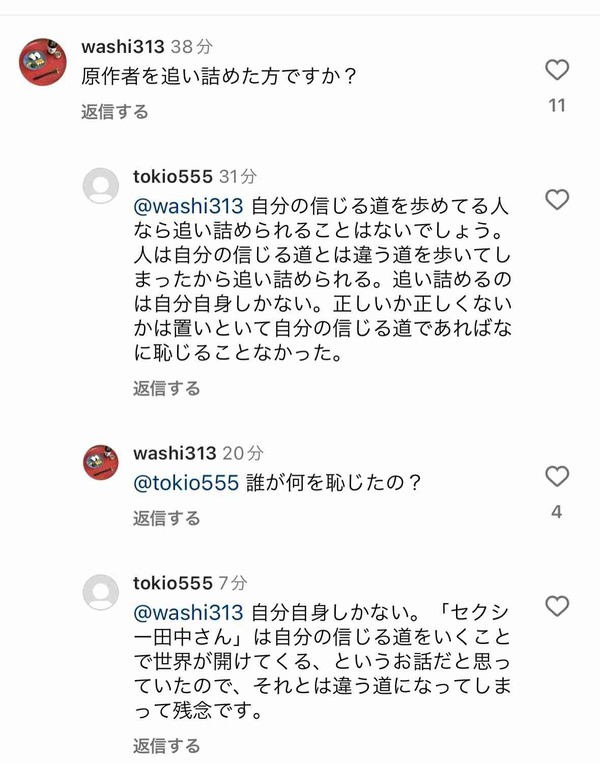Open the washi313 username on 20-minute reply
The height and width of the screenshot is (764, 600).
(x=174, y=453)
